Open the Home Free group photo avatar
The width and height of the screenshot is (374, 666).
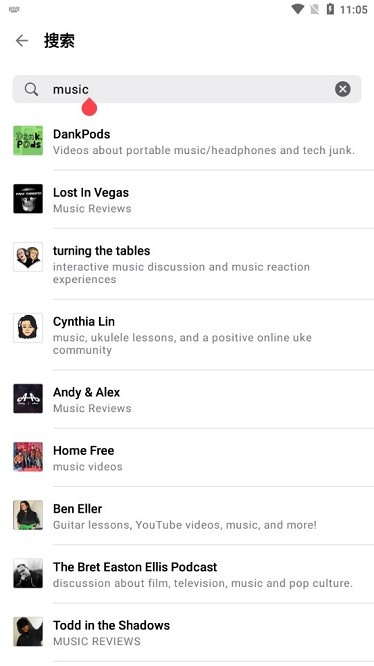[28, 457]
